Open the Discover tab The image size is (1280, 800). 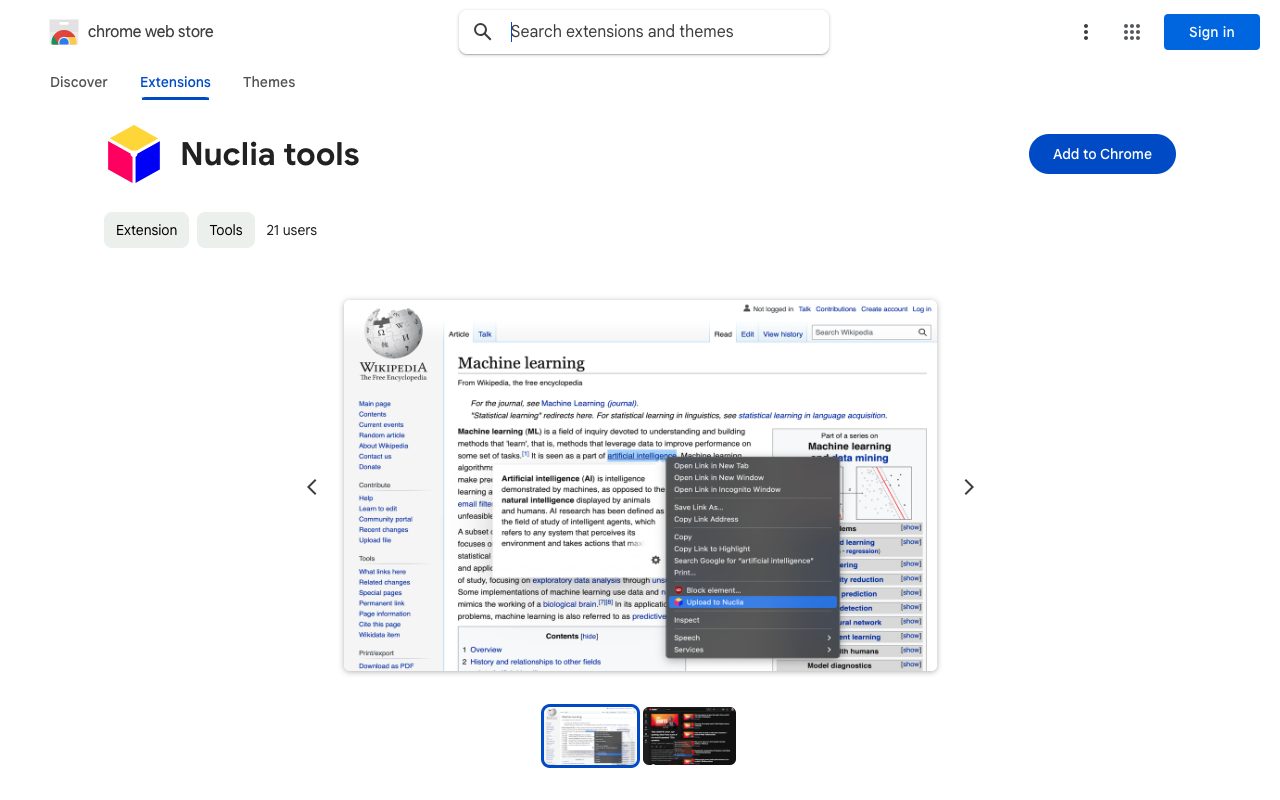pyautogui.click(x=79, y=82)
